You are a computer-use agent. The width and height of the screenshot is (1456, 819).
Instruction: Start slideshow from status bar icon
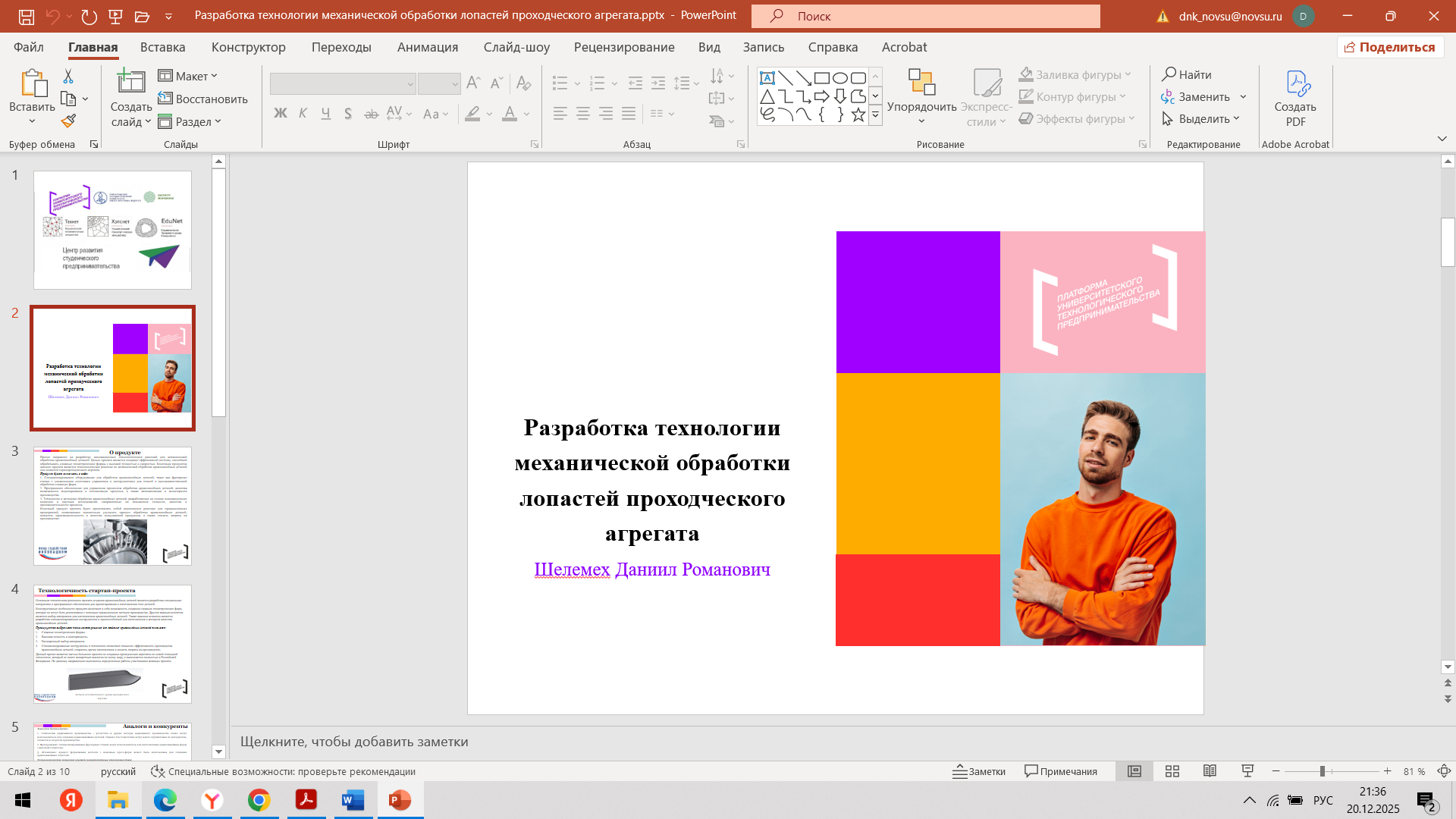point(1247,771)
